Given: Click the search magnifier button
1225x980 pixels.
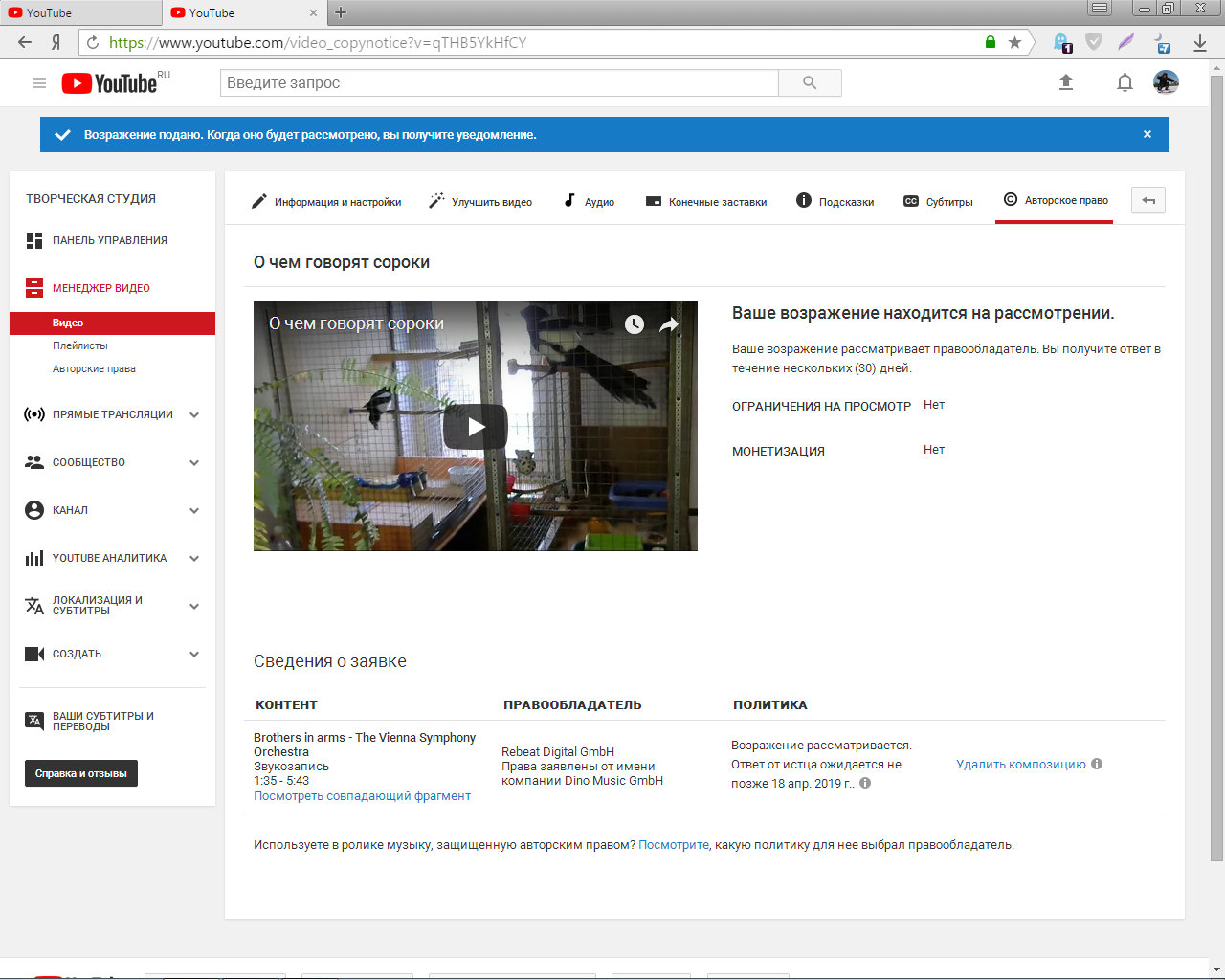Looking at the screenshot, I should point(810,83).
